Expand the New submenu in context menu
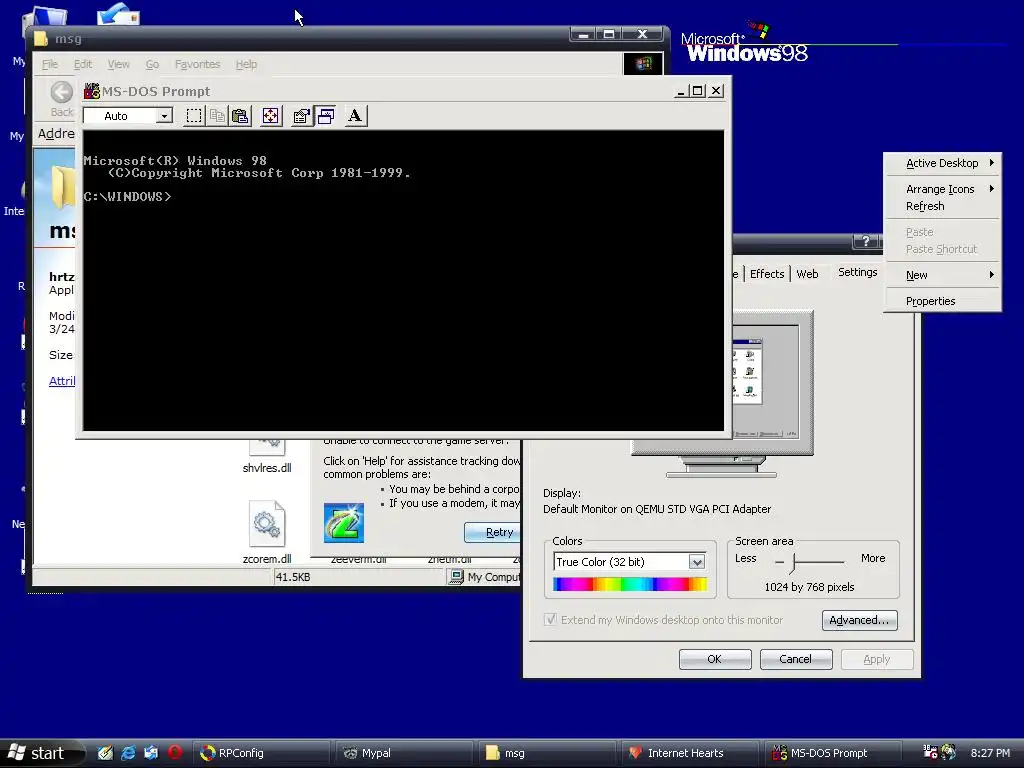The image size is (1024, 768). pos(942,275)
